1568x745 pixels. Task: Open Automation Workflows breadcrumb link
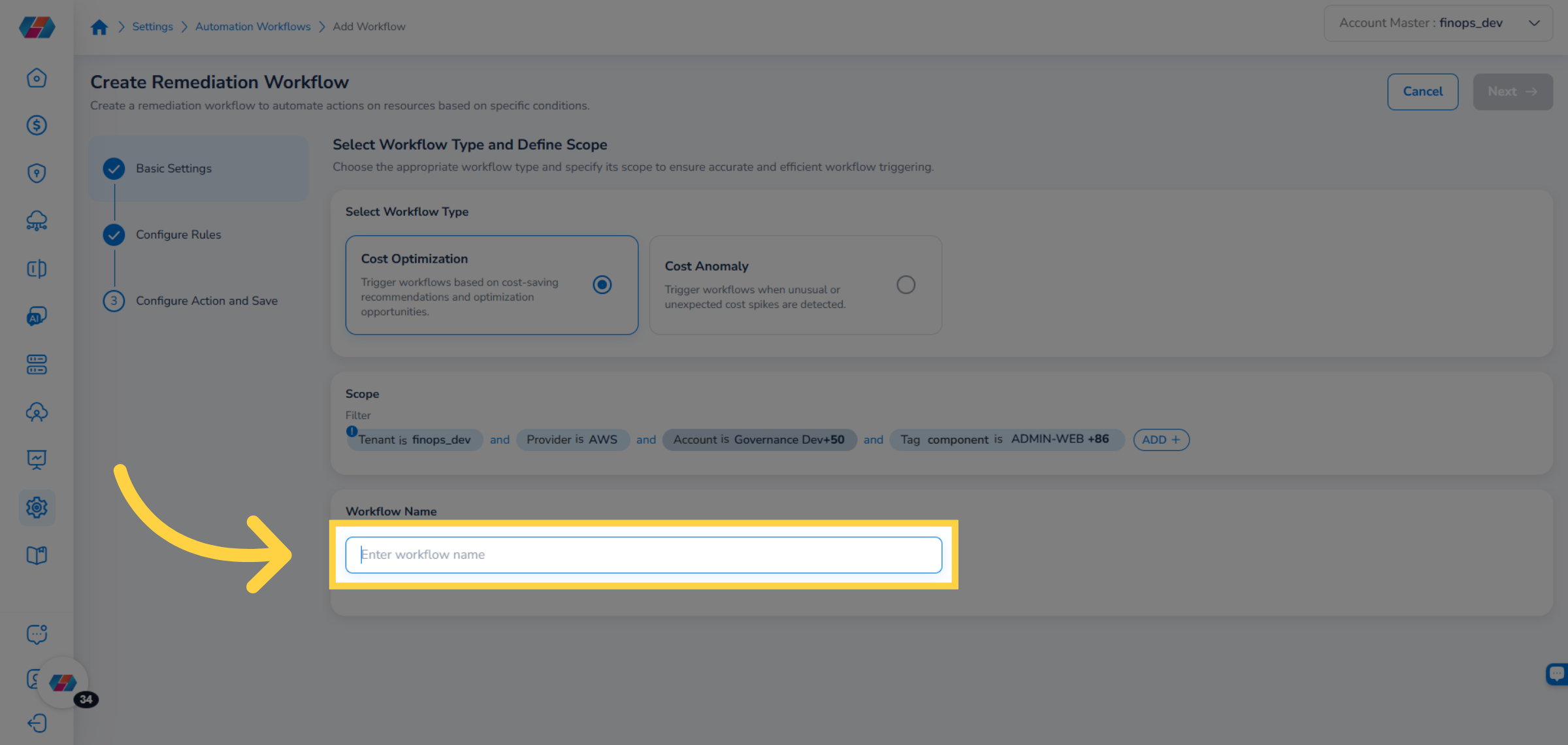253,27
